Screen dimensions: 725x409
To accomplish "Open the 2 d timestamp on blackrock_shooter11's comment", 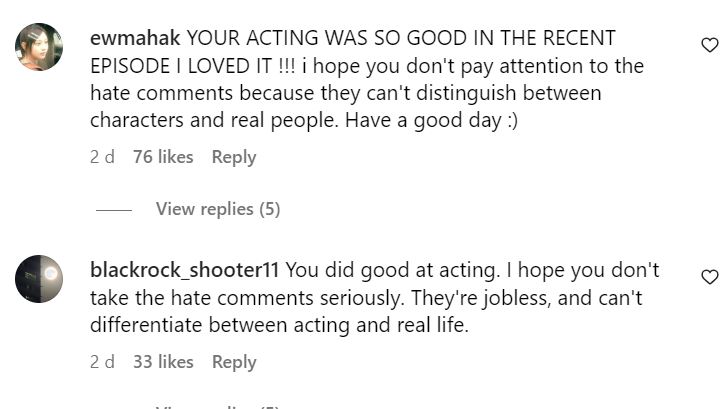I will (102, 362).
